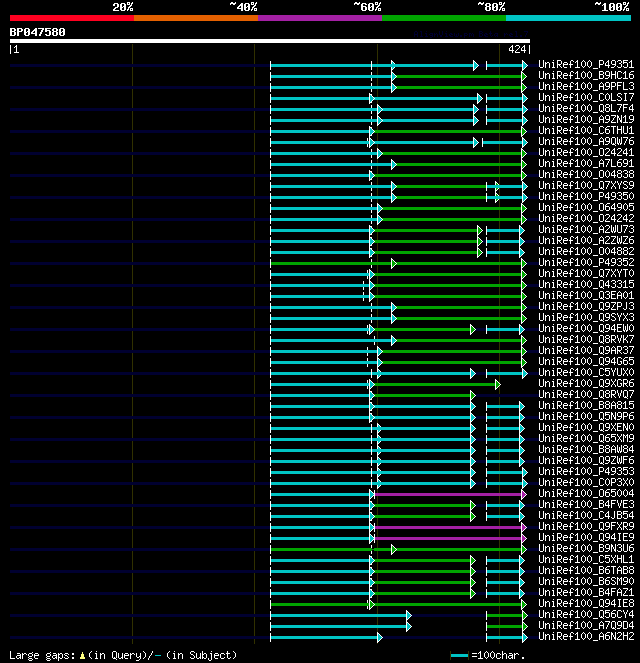Viewport: 640px width, 663px height.
Task: Click the BP047580 query name
Action: [x=38, y=32]
